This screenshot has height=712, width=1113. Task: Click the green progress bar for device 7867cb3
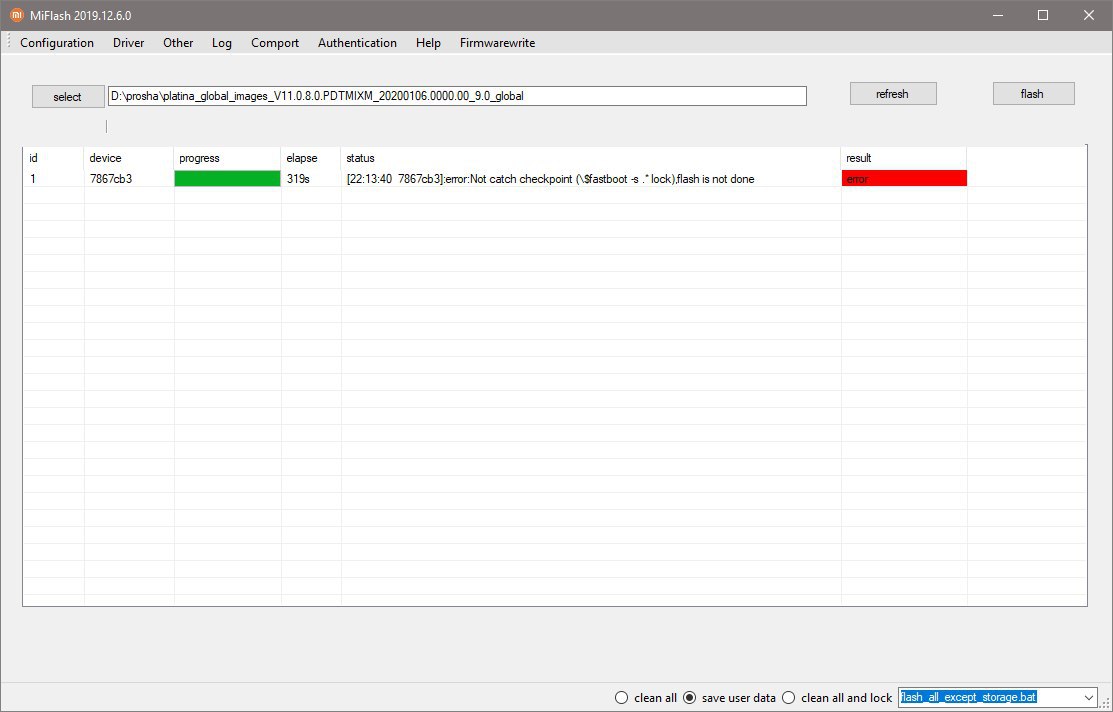[228, 179]
